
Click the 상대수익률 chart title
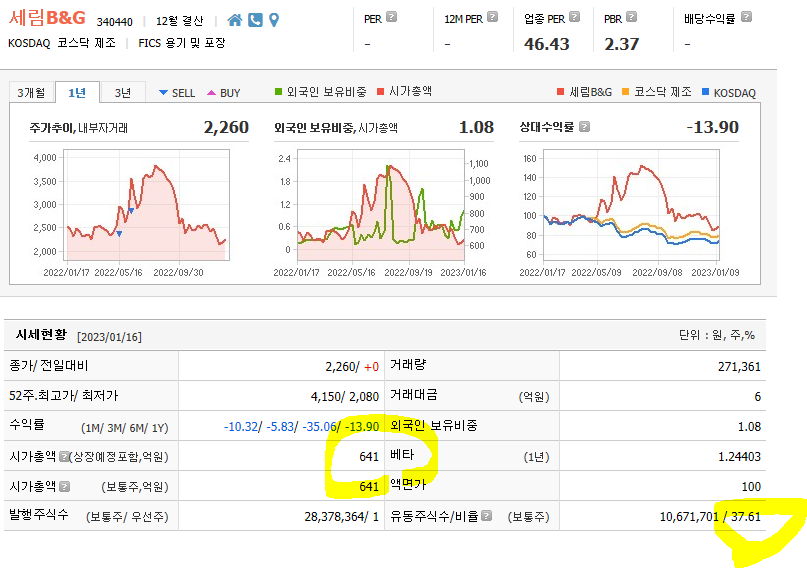click(x=547, y=127)
